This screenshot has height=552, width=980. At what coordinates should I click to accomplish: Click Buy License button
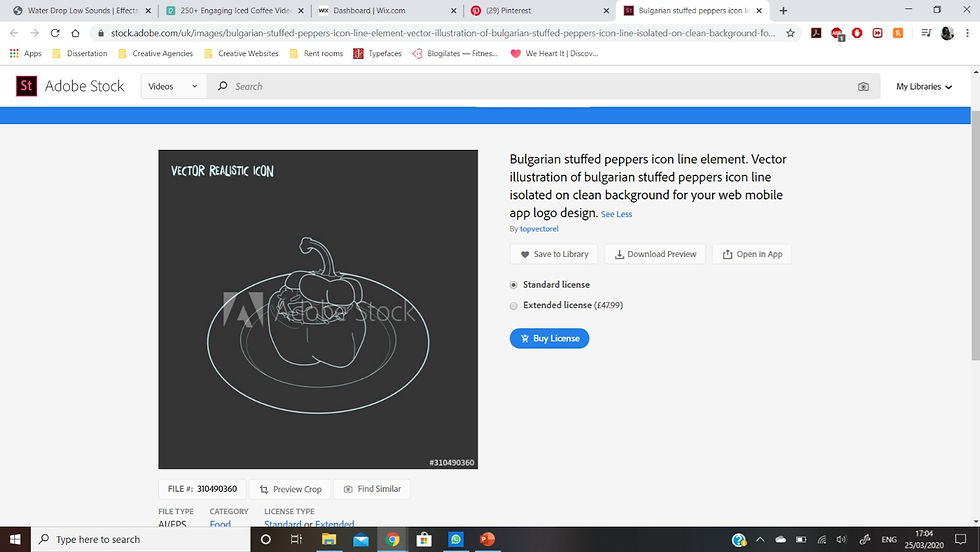pyautogui.click(x=549, y=338)
